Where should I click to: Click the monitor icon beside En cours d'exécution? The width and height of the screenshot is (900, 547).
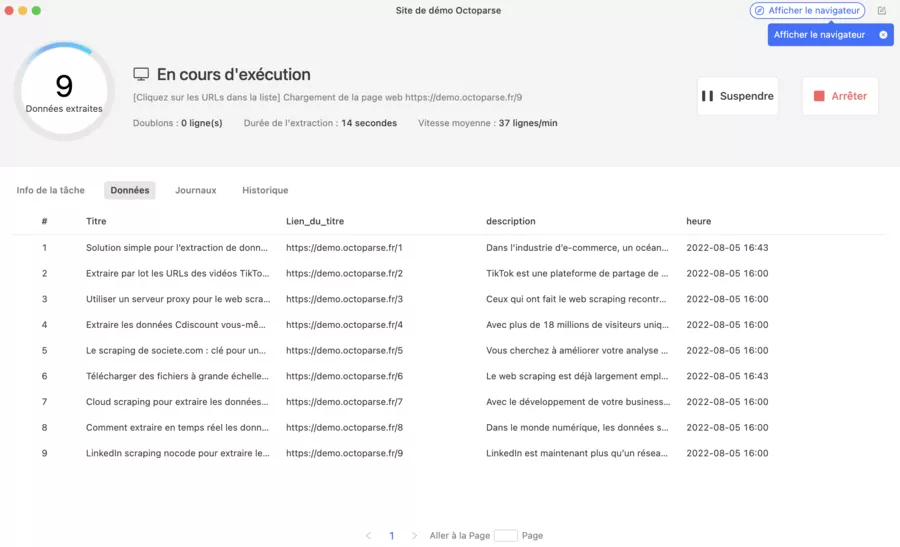point(141,74)
